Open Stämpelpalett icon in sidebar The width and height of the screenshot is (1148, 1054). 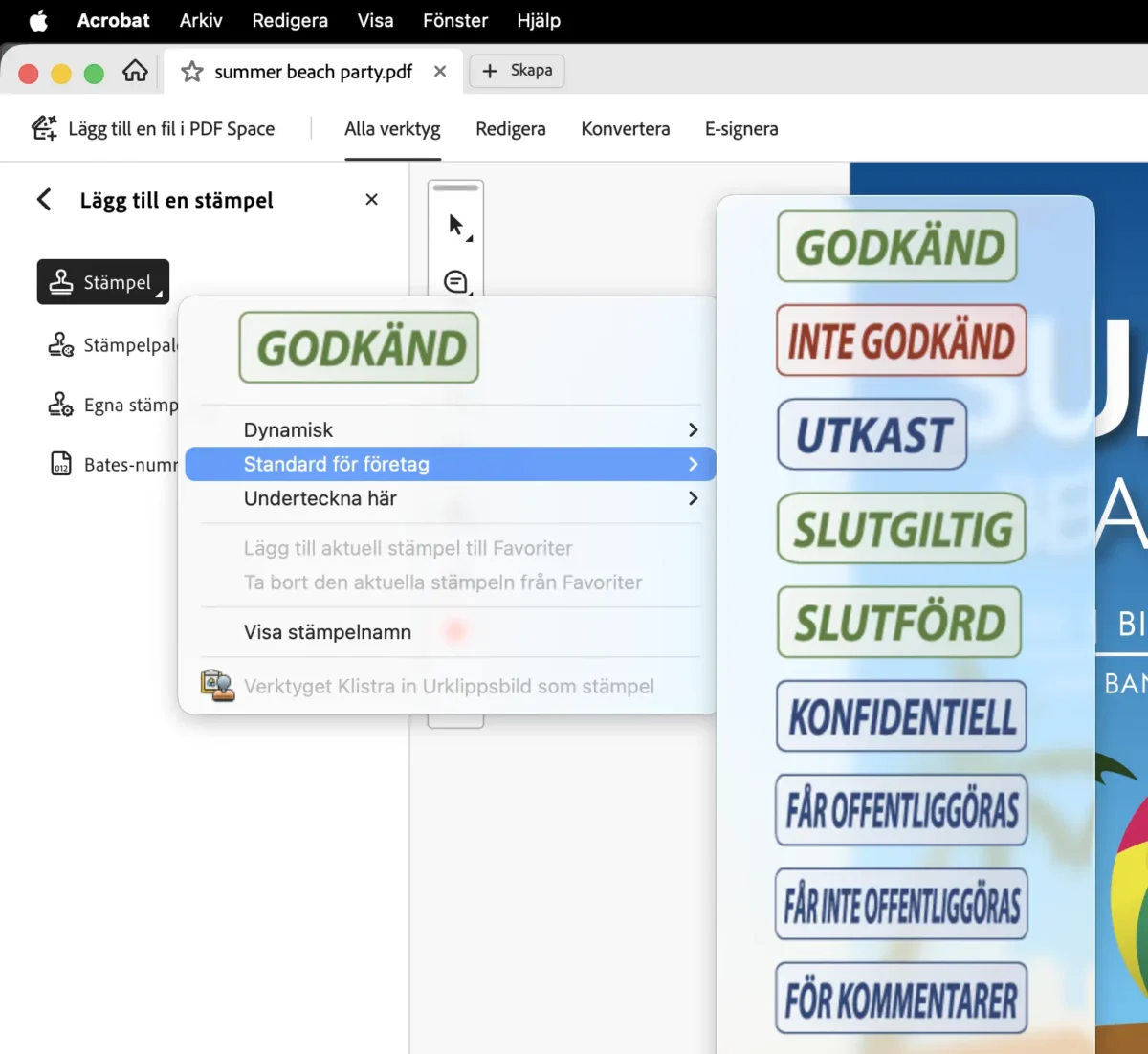(x=61, y=344)
